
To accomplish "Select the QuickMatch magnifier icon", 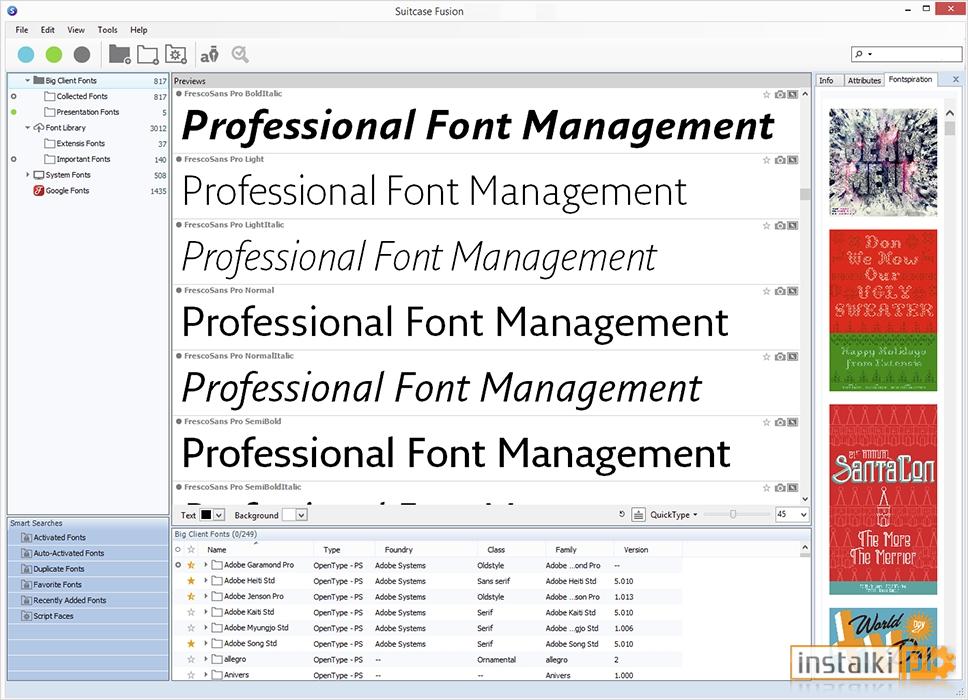I will click(240, 54).
